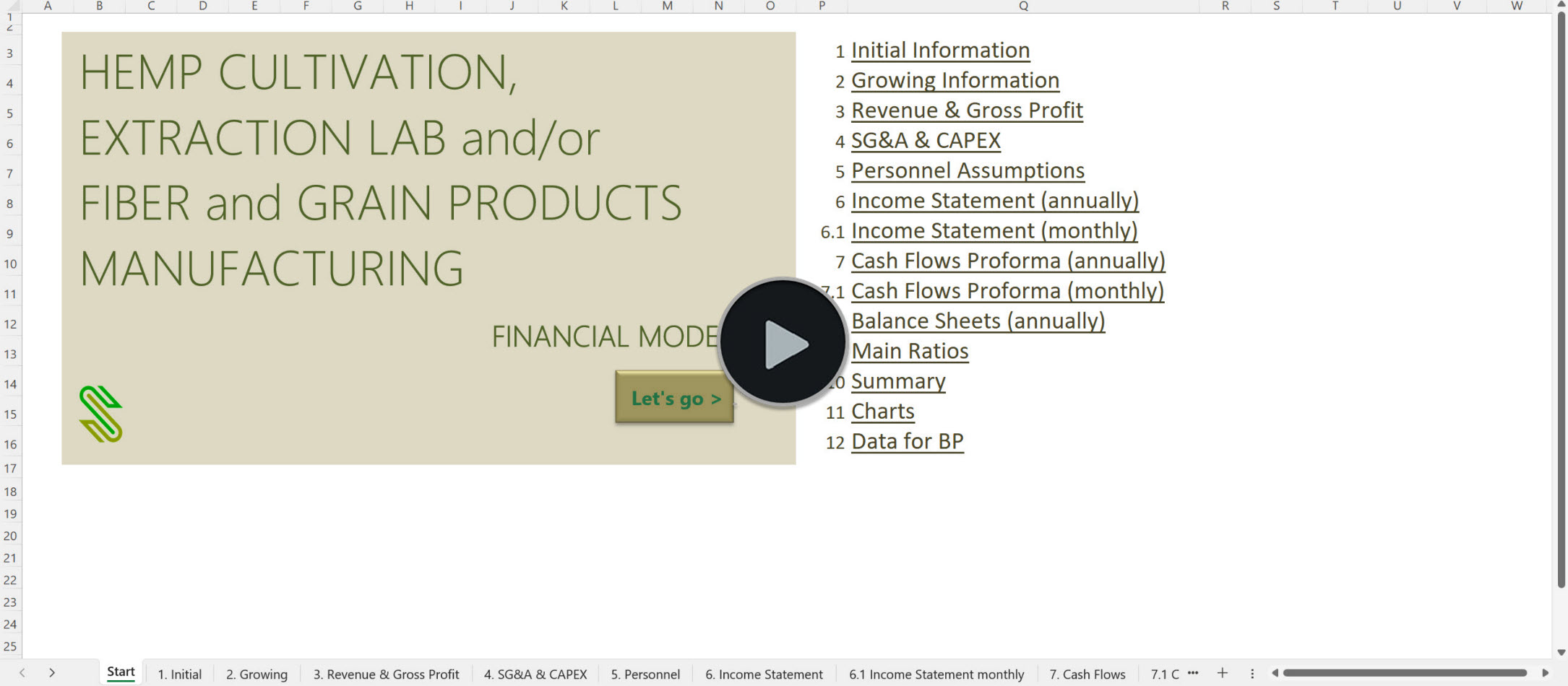Image resolution: width=1568 pixels, height=686 pixels.
Task: Open Cash Flows Proforma (monthly) link
Action: click(1007, 291)
